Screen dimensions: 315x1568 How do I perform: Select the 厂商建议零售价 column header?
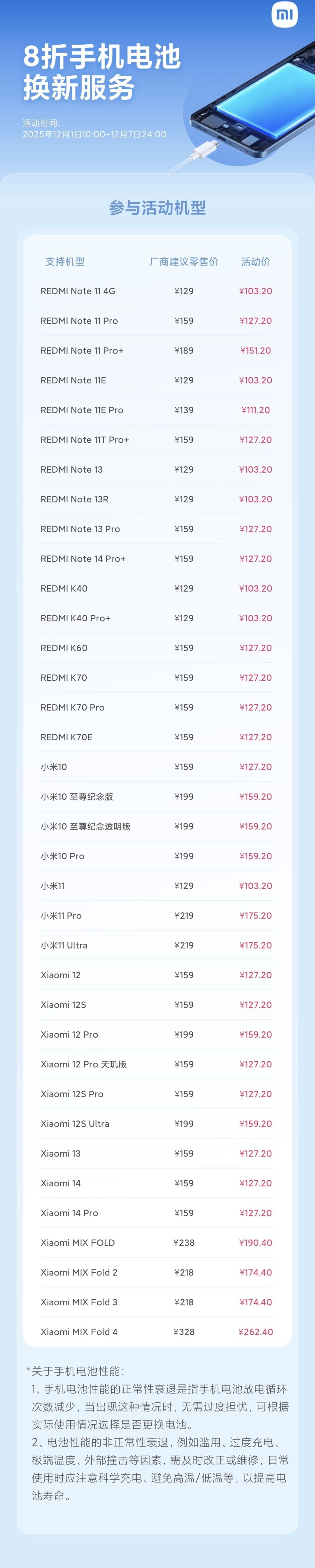(183, 262)
